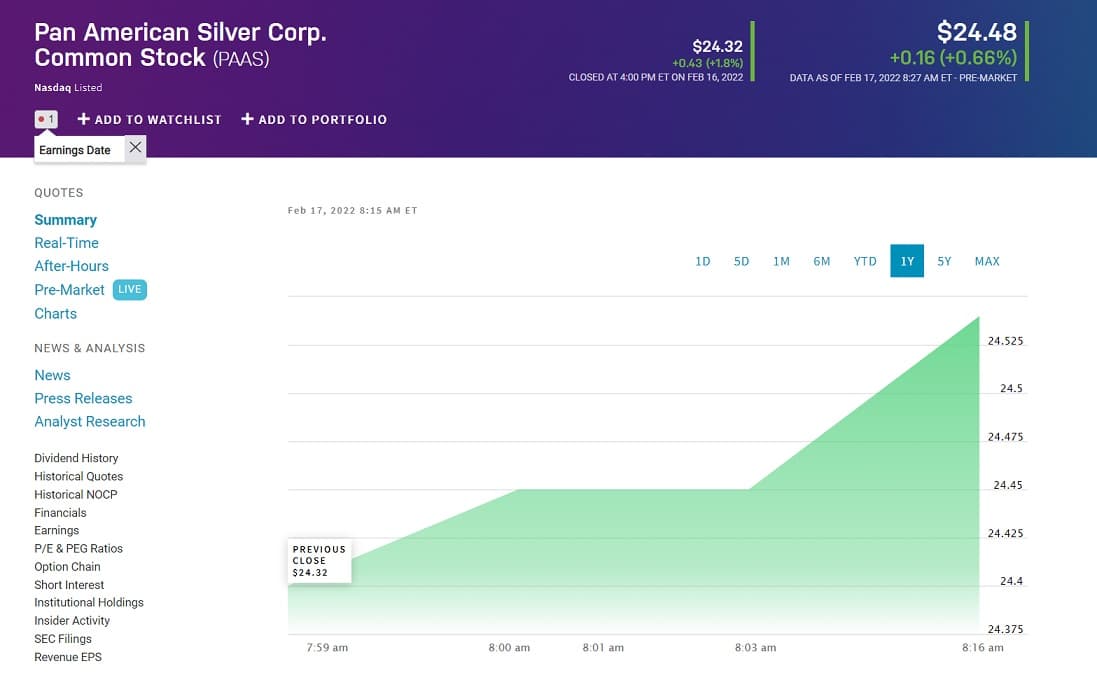This screenshot has width=1097, height=680.
Task: View Historical Quotes
Action: click(x=78, y=476)
